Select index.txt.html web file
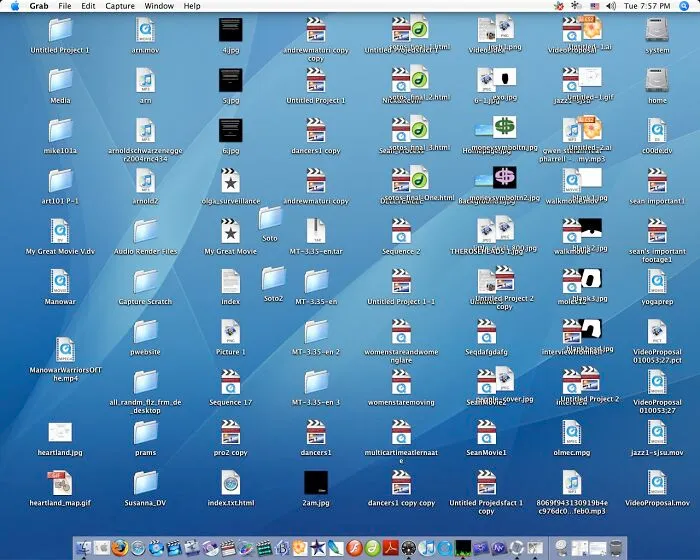 [231, 483]
